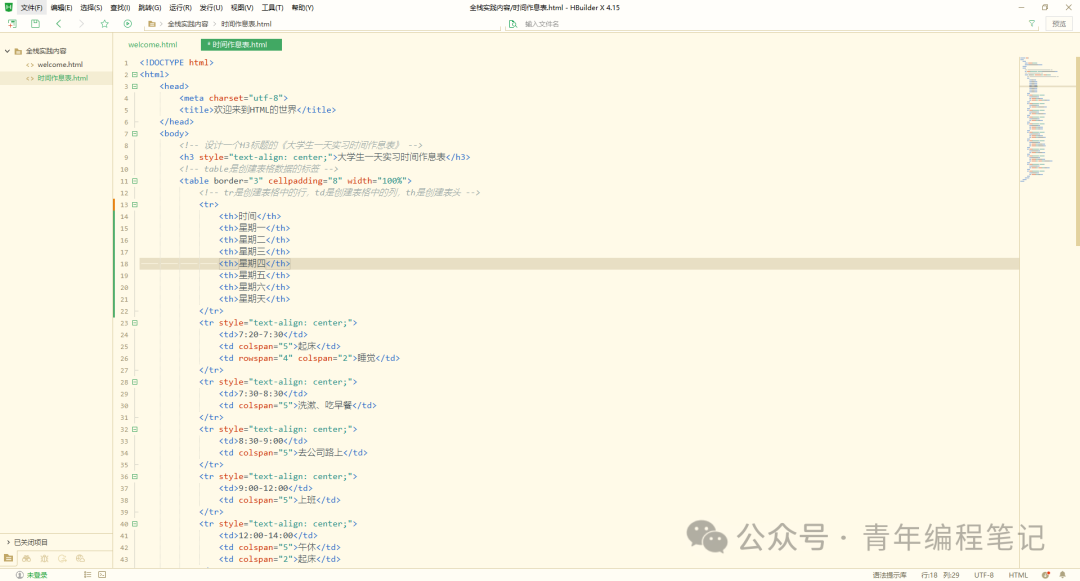Switch to the welcome.html editor tab

click(x=153, y=45)
